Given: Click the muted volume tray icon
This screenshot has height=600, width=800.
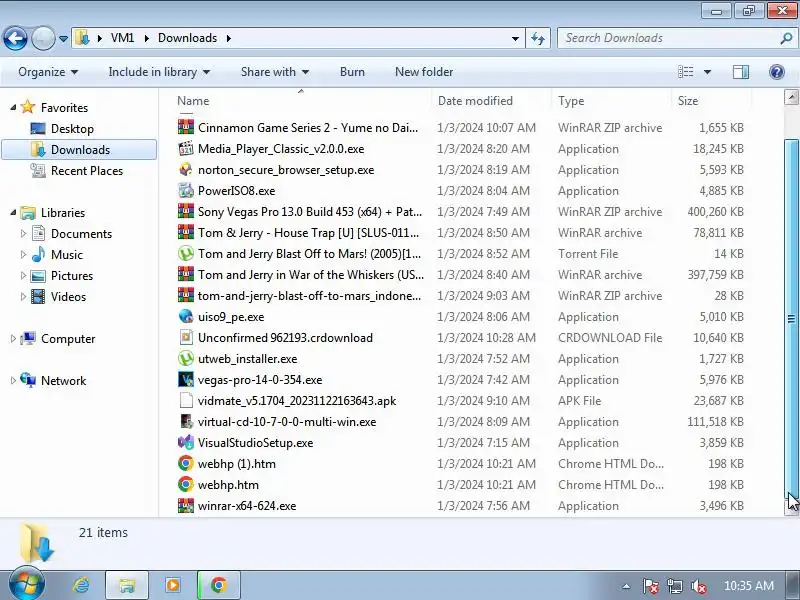Looking at the screenshot, I should [698, 586].
